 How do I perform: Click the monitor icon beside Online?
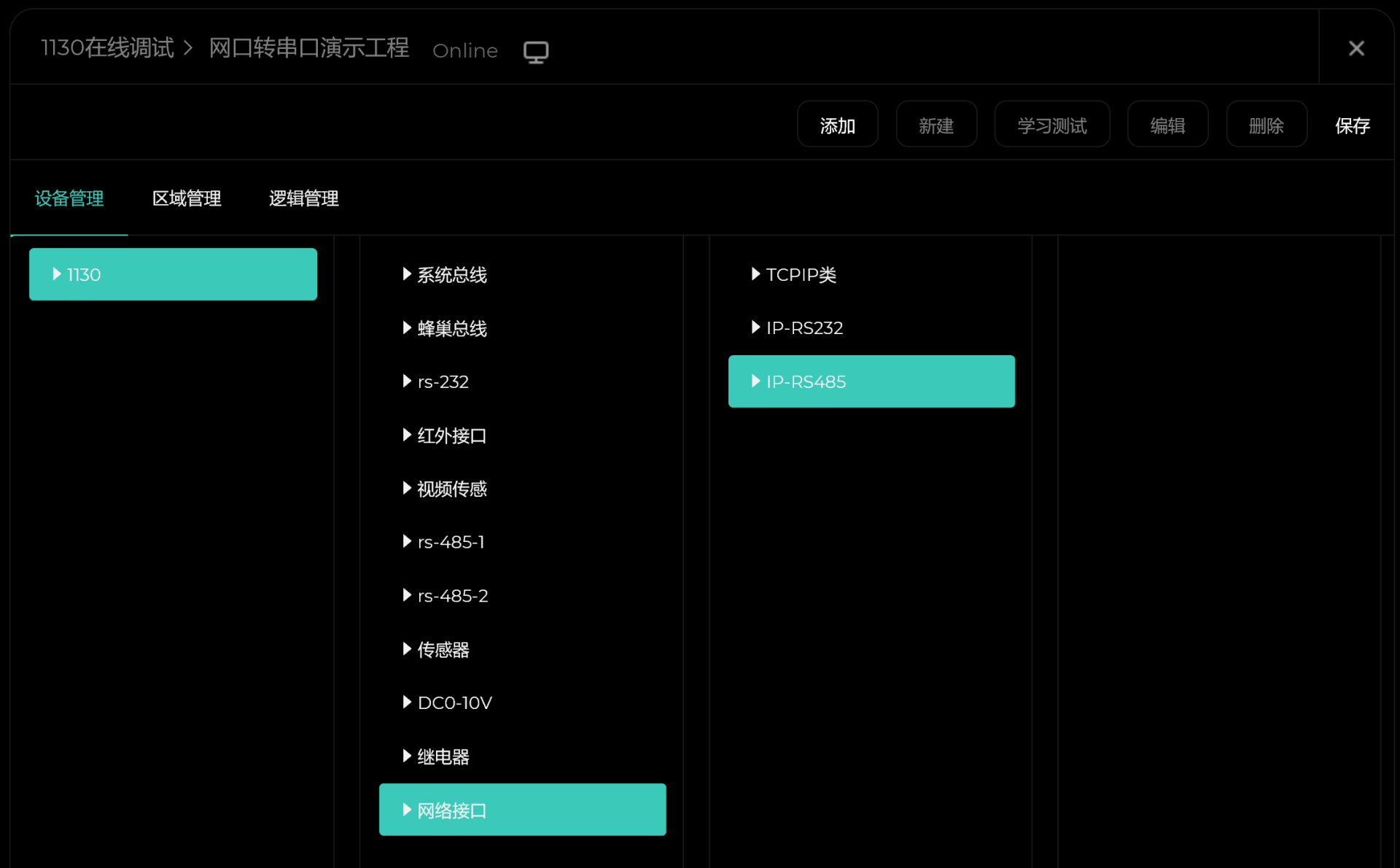point(536,51)
